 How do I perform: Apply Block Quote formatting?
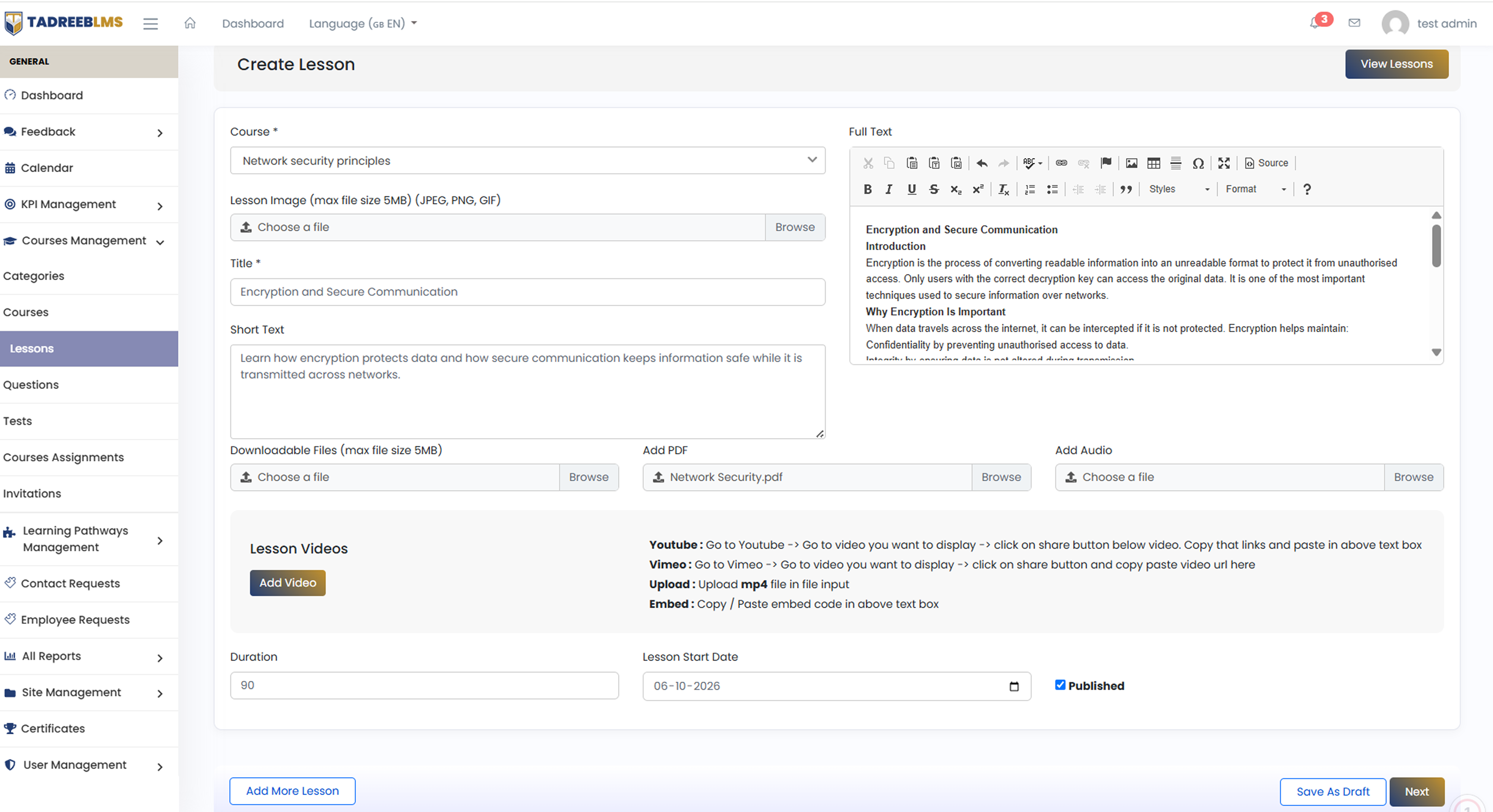(1126, 189)
